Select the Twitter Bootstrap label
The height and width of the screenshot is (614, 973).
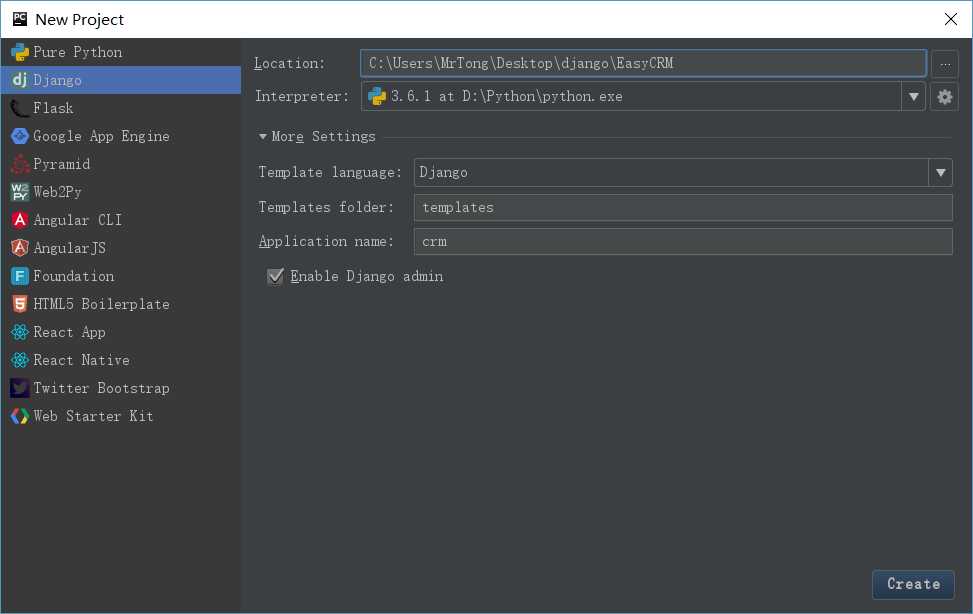tap(101, 388)
